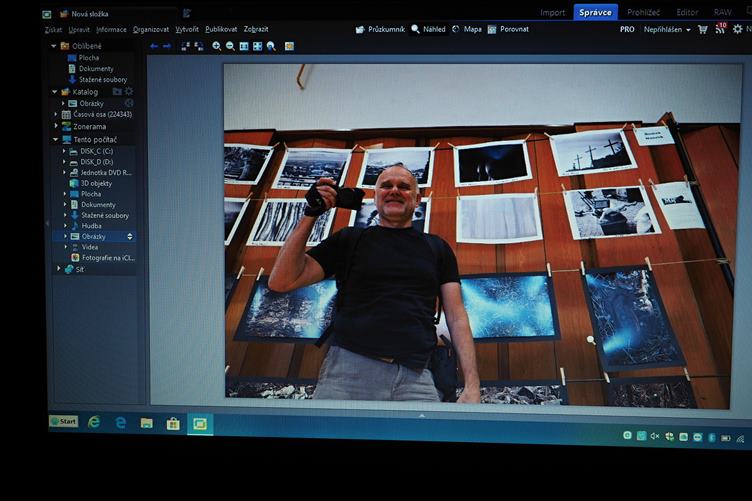Screen dimensions: 752x501
Task: Open settings via the gear icon
Action: point(737,29)
